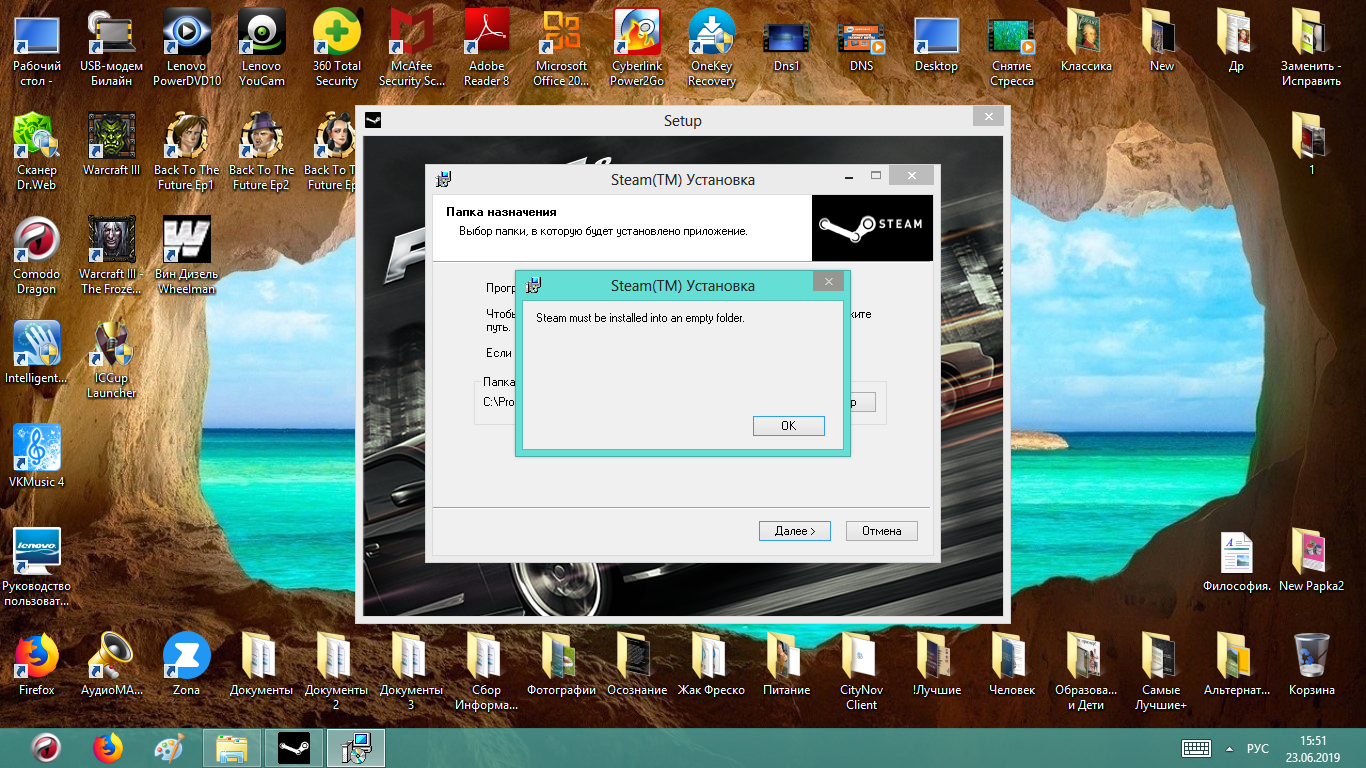Open Dr.Web scanner shortcut
1366x768 pixels.
point(36,151)
